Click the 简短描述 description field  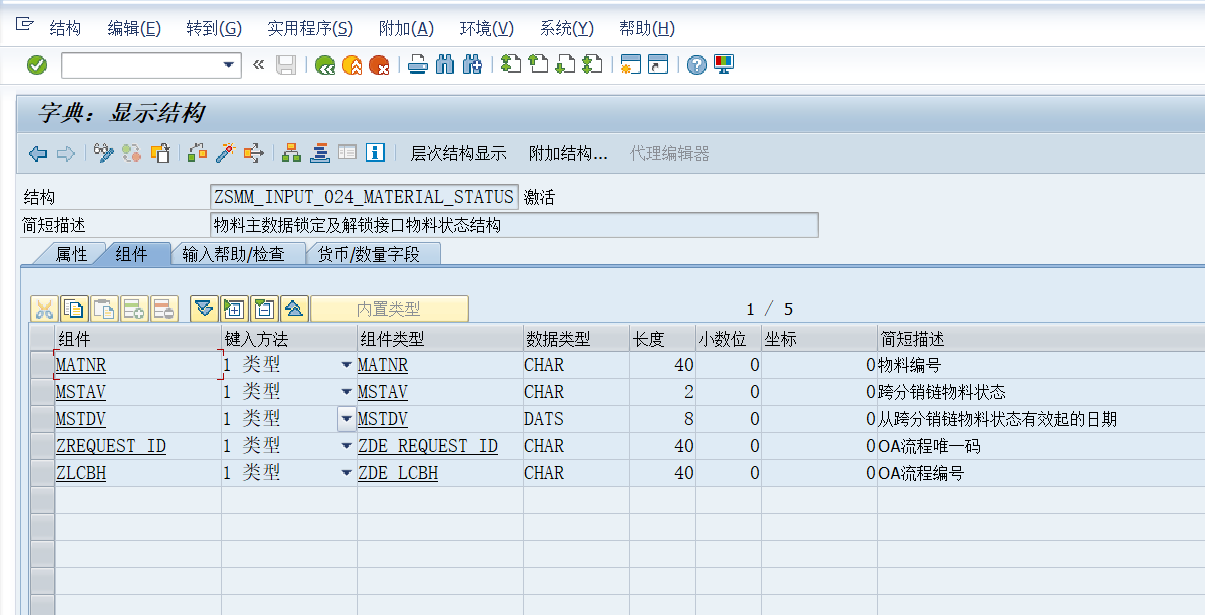514,225
